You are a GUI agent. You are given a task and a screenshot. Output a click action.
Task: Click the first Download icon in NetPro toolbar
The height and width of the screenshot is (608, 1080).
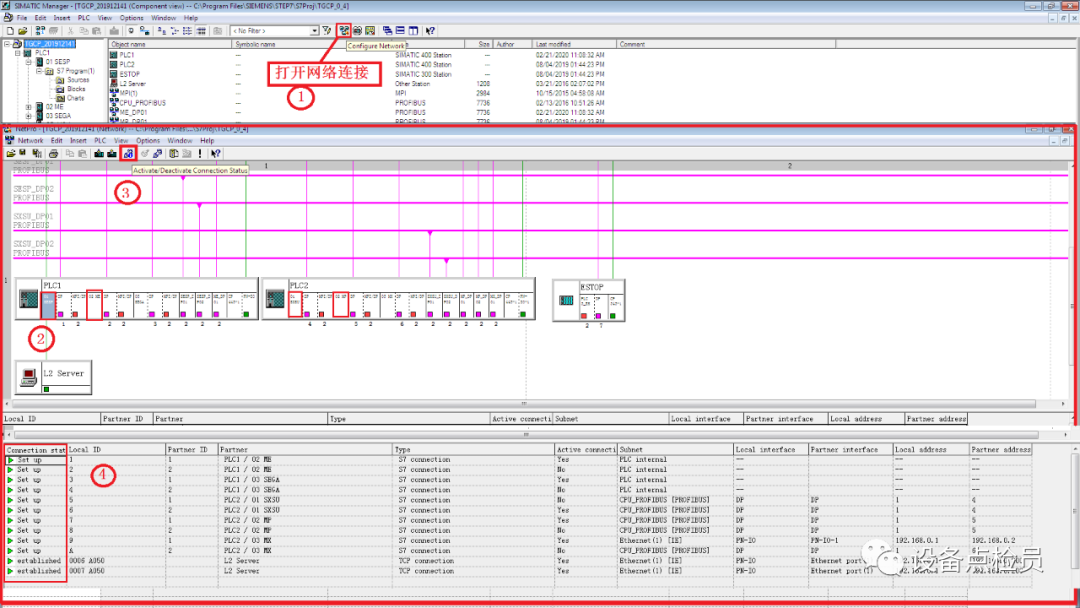[98, 154]
